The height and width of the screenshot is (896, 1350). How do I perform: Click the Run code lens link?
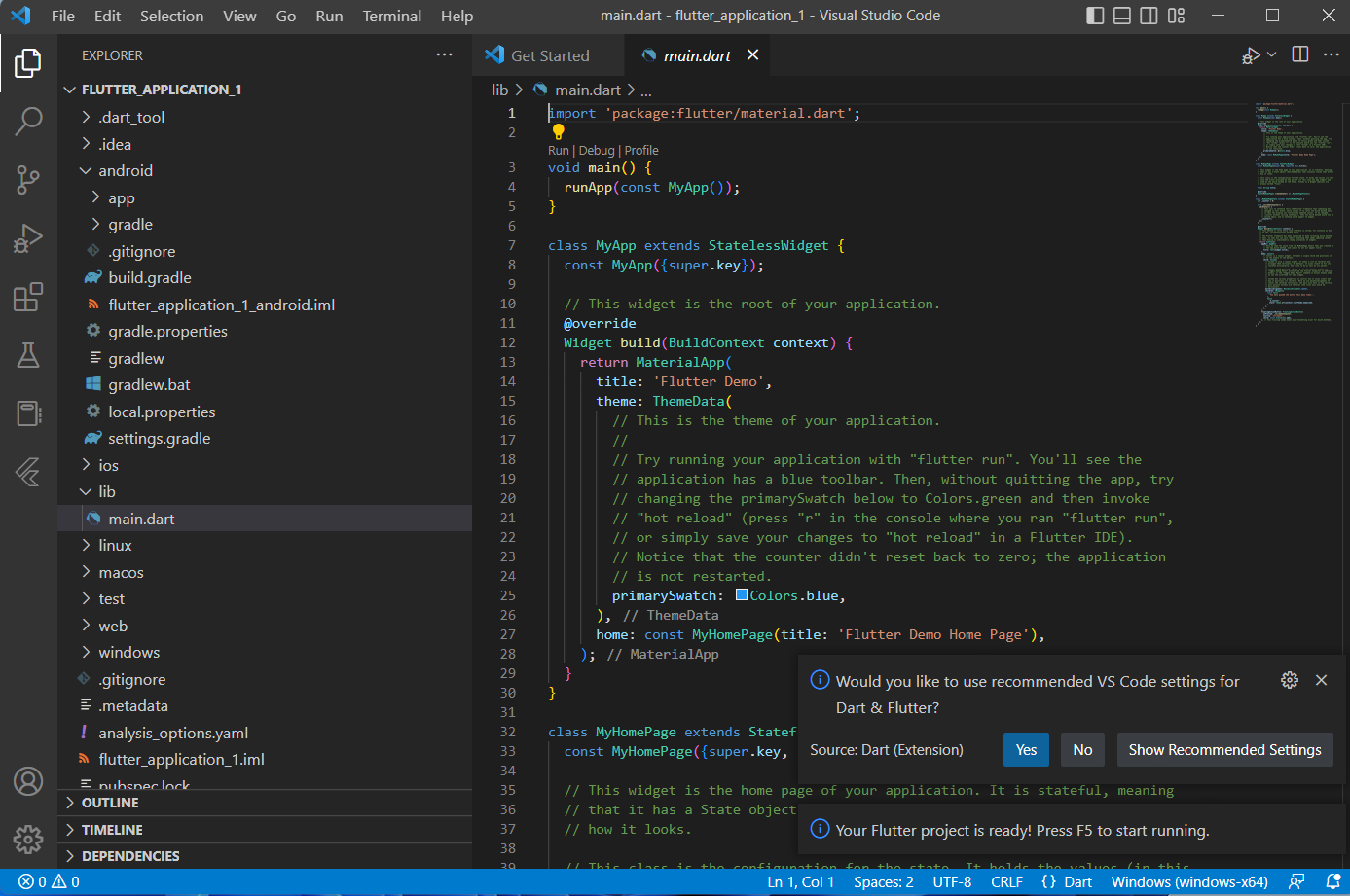click(559, 150)
